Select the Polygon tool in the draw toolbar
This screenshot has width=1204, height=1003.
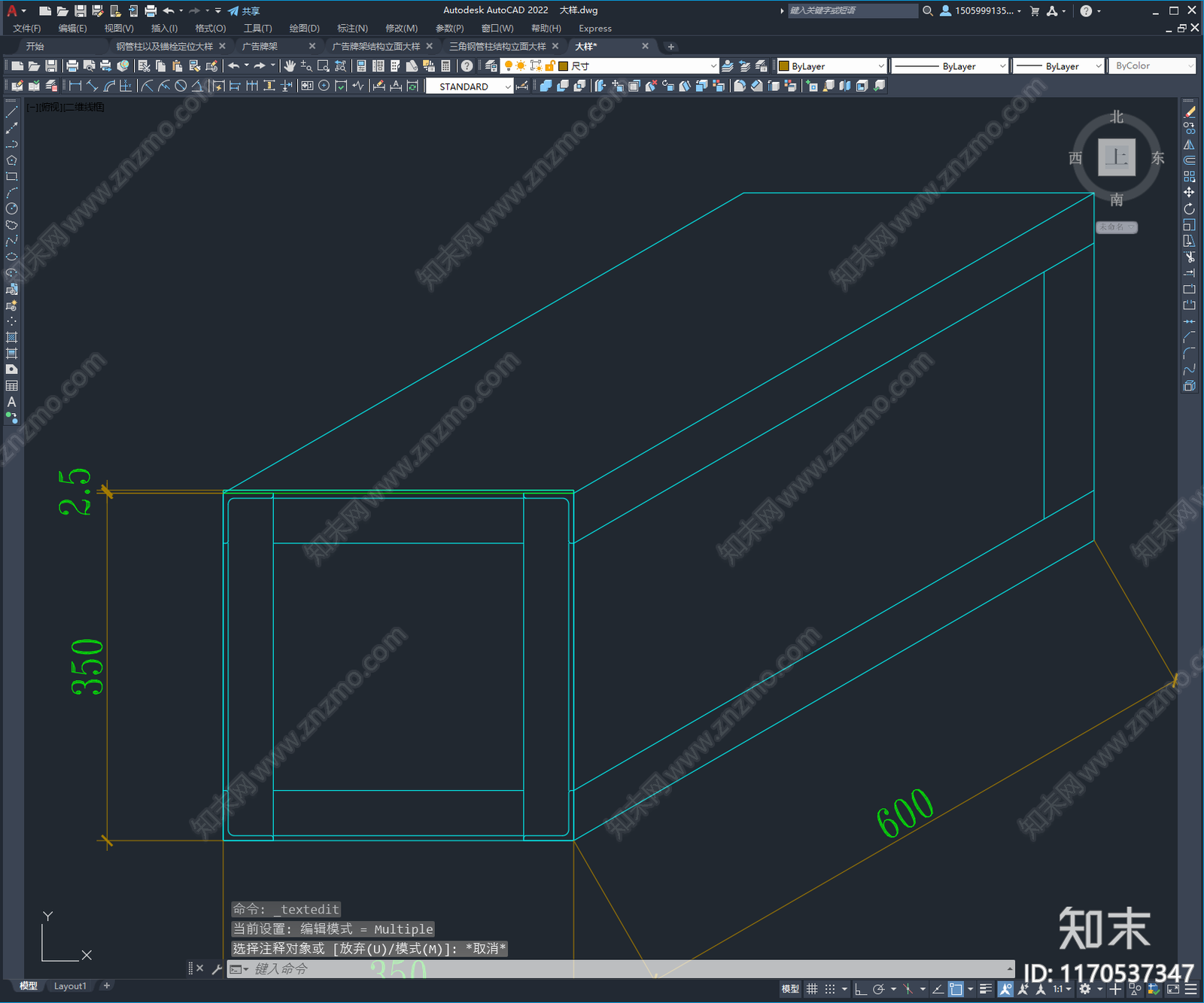(x=11, y=160)
